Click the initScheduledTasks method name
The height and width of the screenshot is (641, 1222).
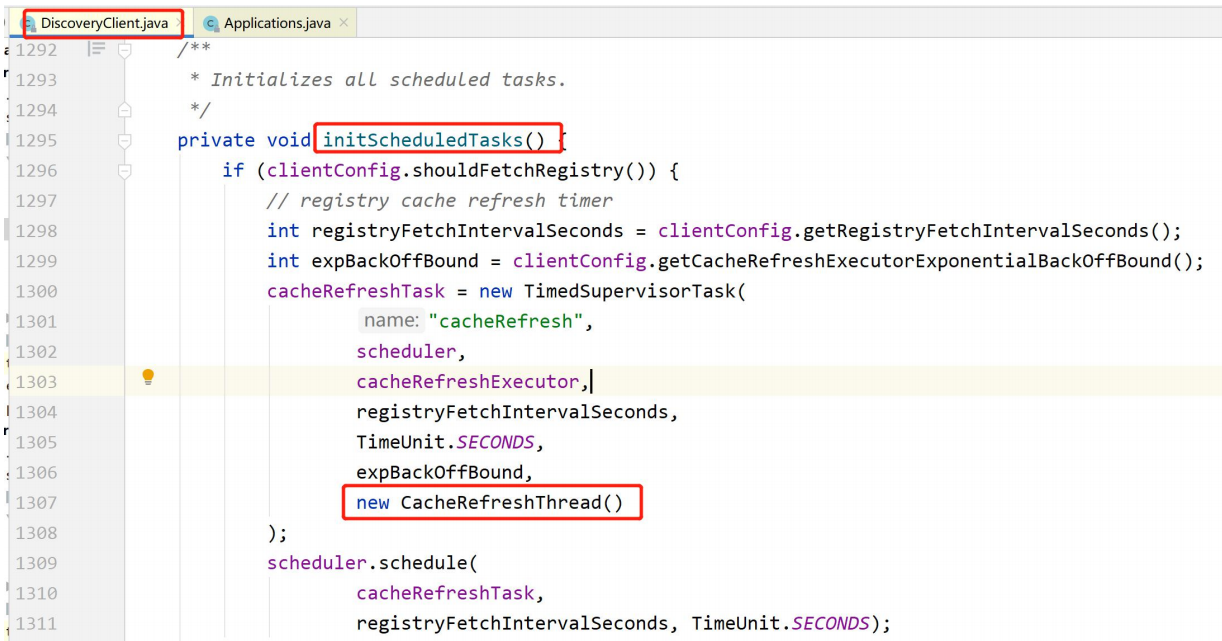pos(422,140)
